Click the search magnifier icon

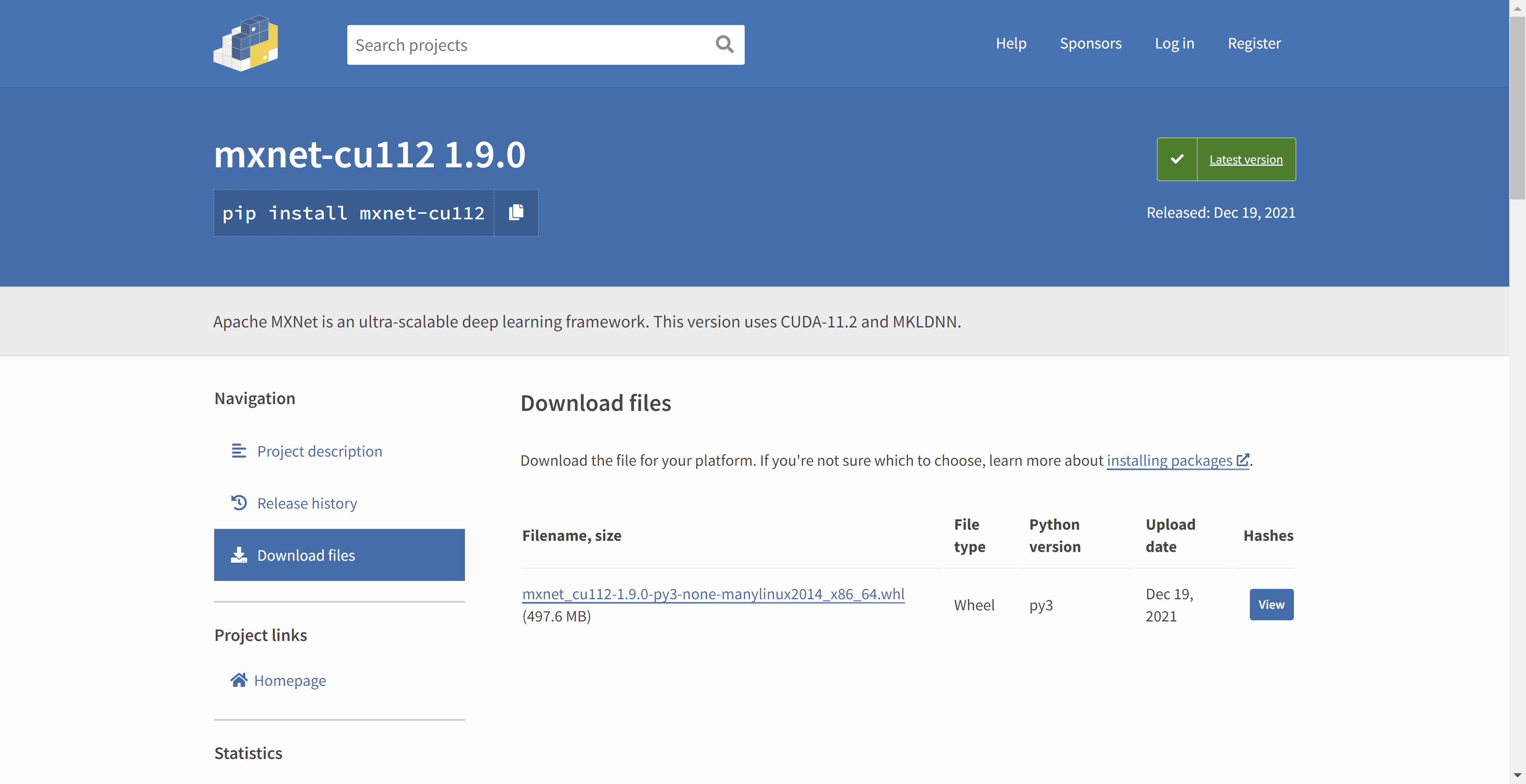724,45
